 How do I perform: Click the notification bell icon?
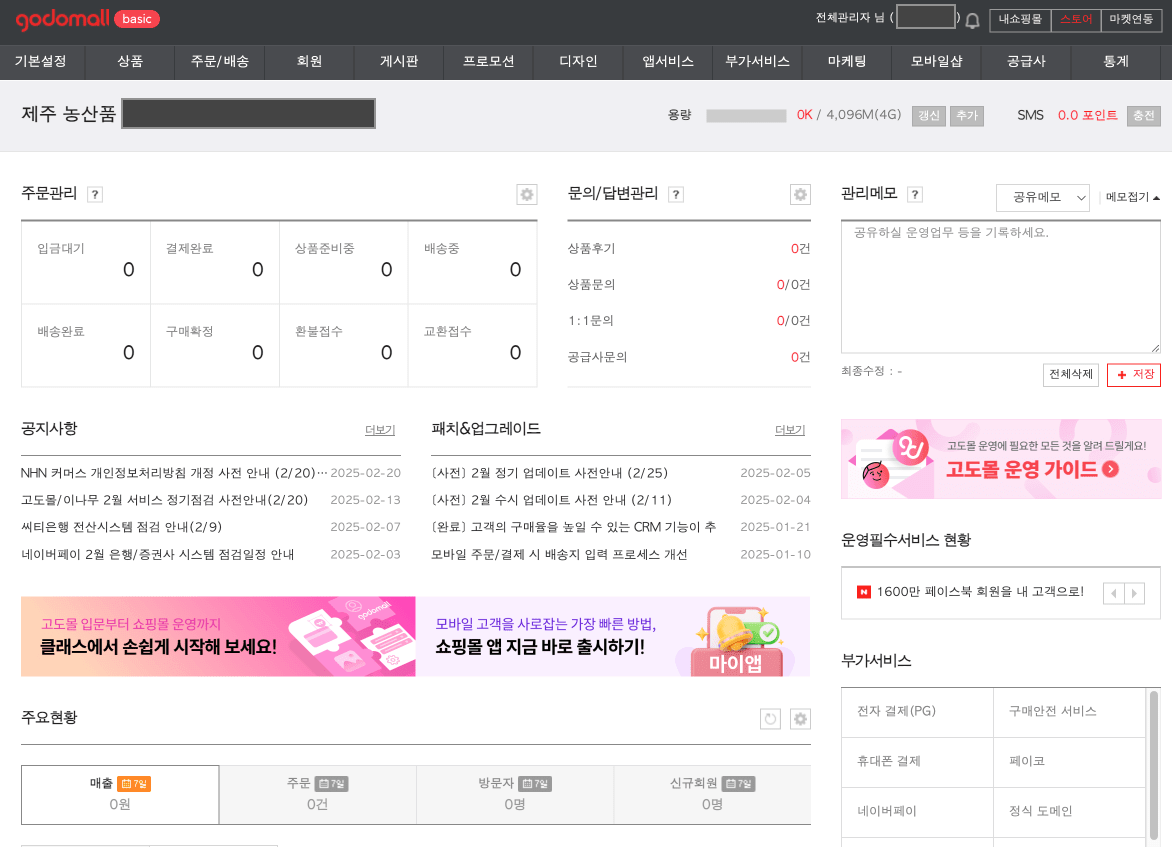972,20
